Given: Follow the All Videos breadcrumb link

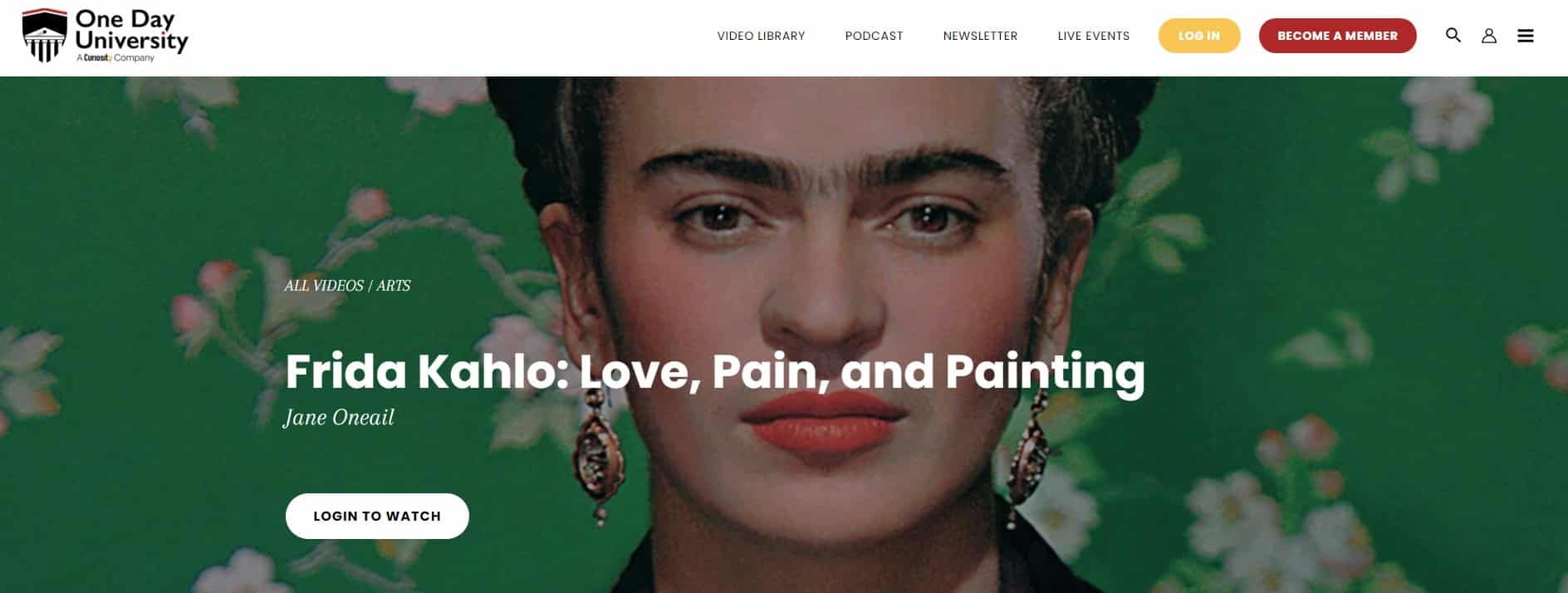Looking at the screenshot, I should tap(324, 286).
